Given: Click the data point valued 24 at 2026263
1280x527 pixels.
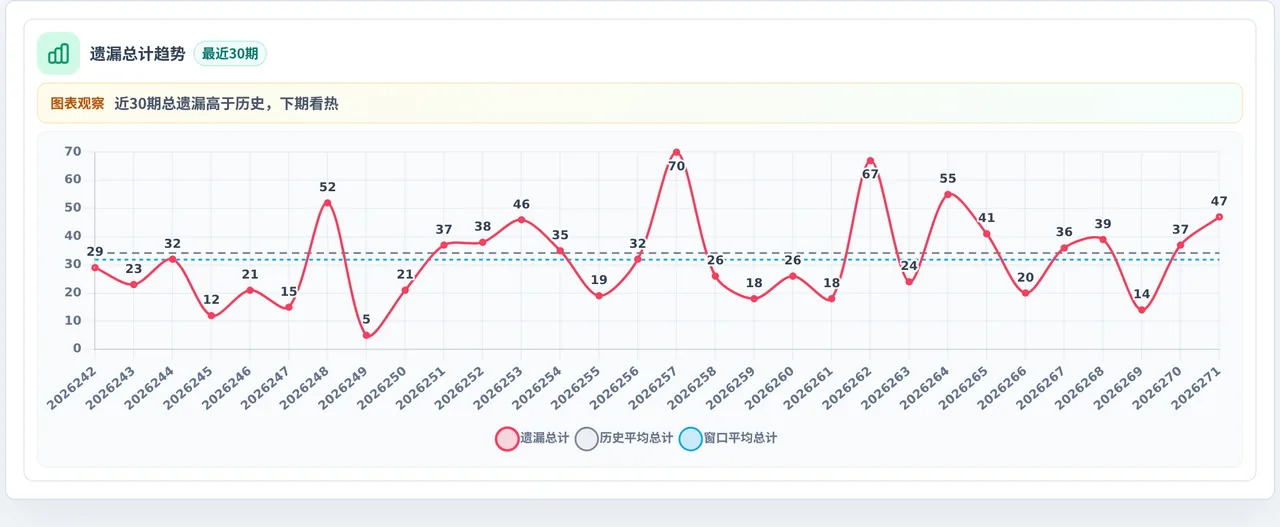Looking at the screenshot, I should (909, 282).
